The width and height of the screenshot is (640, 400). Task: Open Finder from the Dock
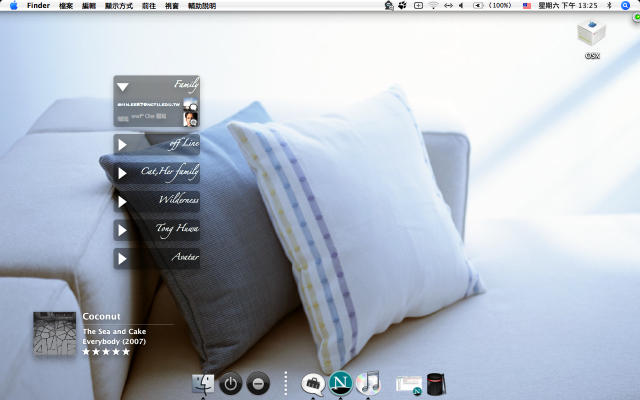click(203, 384)
